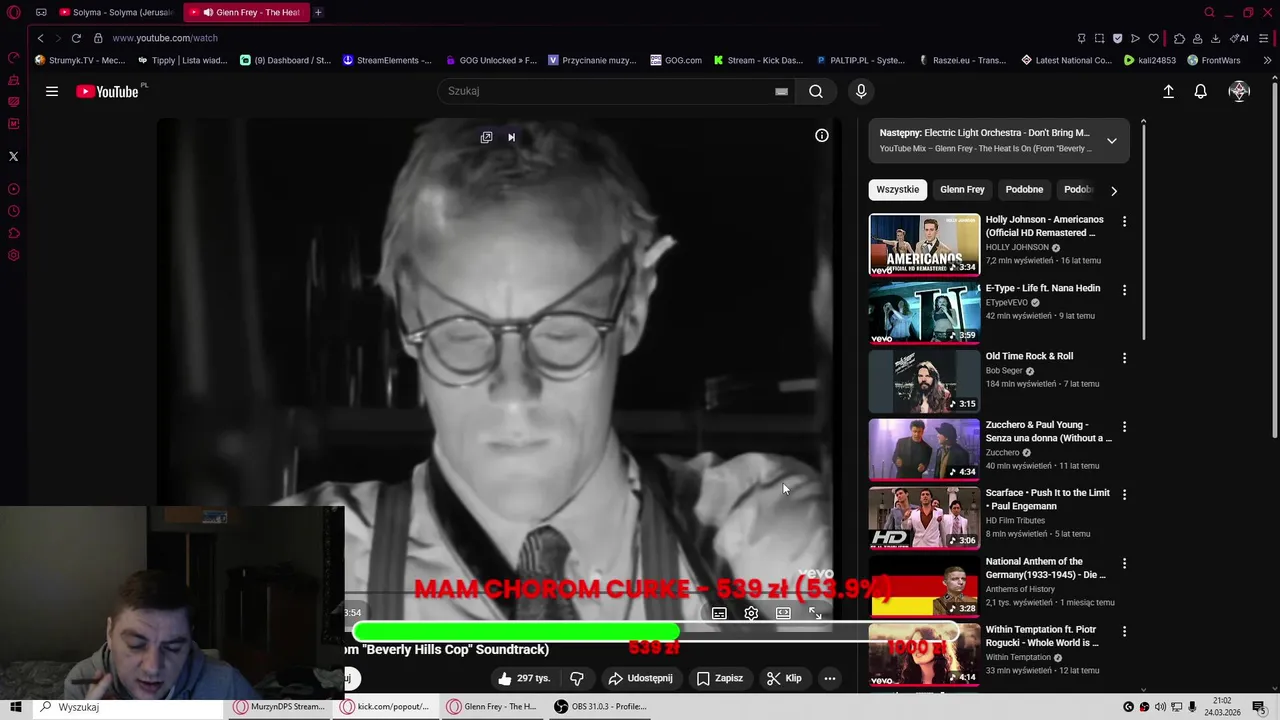The height and width of the screenshot is (720, 1280).
Task: Open options for Scarface - Push It video
Action: pos(1124,494)
